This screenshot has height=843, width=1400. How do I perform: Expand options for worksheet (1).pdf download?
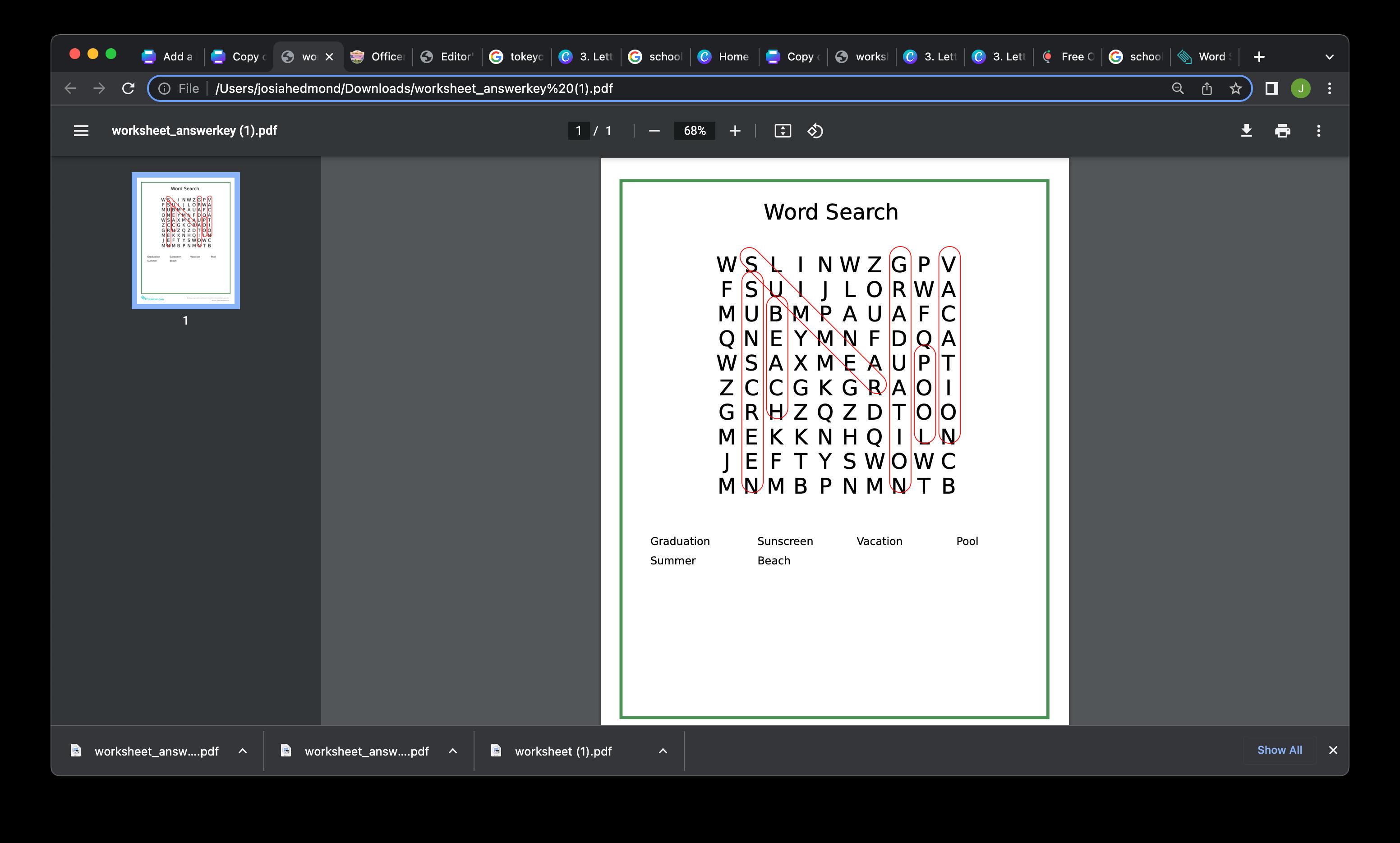coord(663,751)
